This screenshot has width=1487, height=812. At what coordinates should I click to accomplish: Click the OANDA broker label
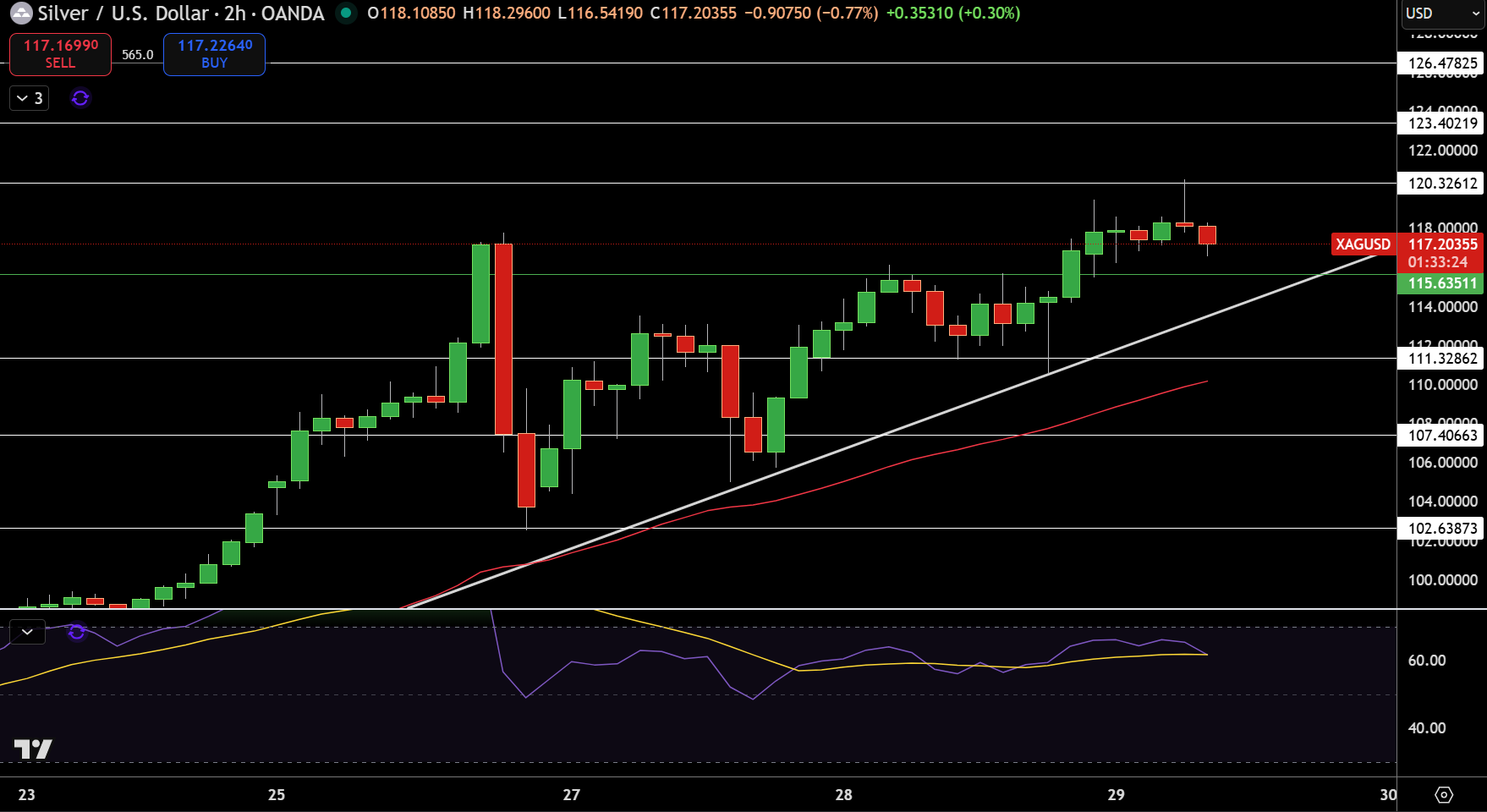tap(293, 14)
